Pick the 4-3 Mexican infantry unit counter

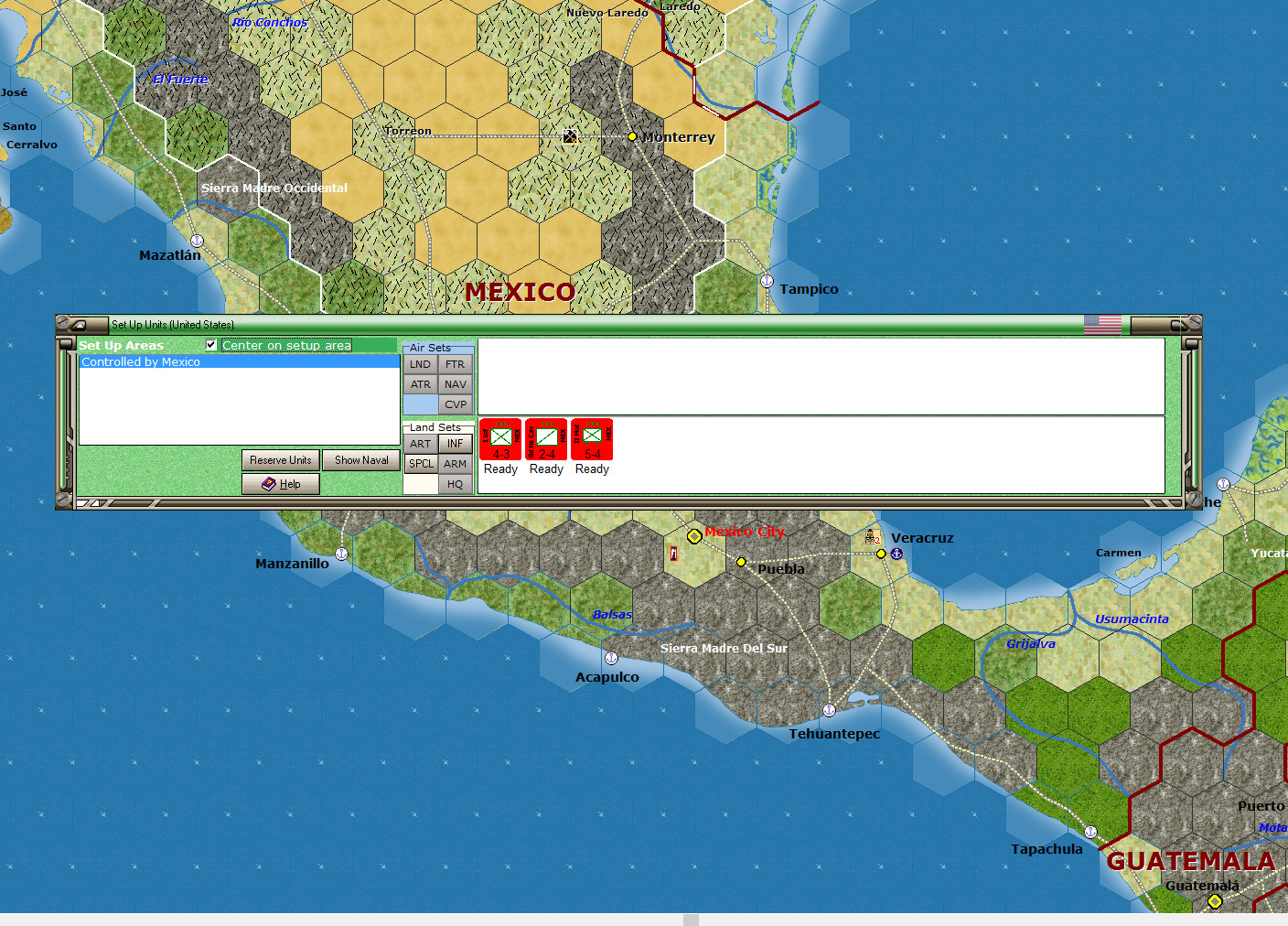500,439
